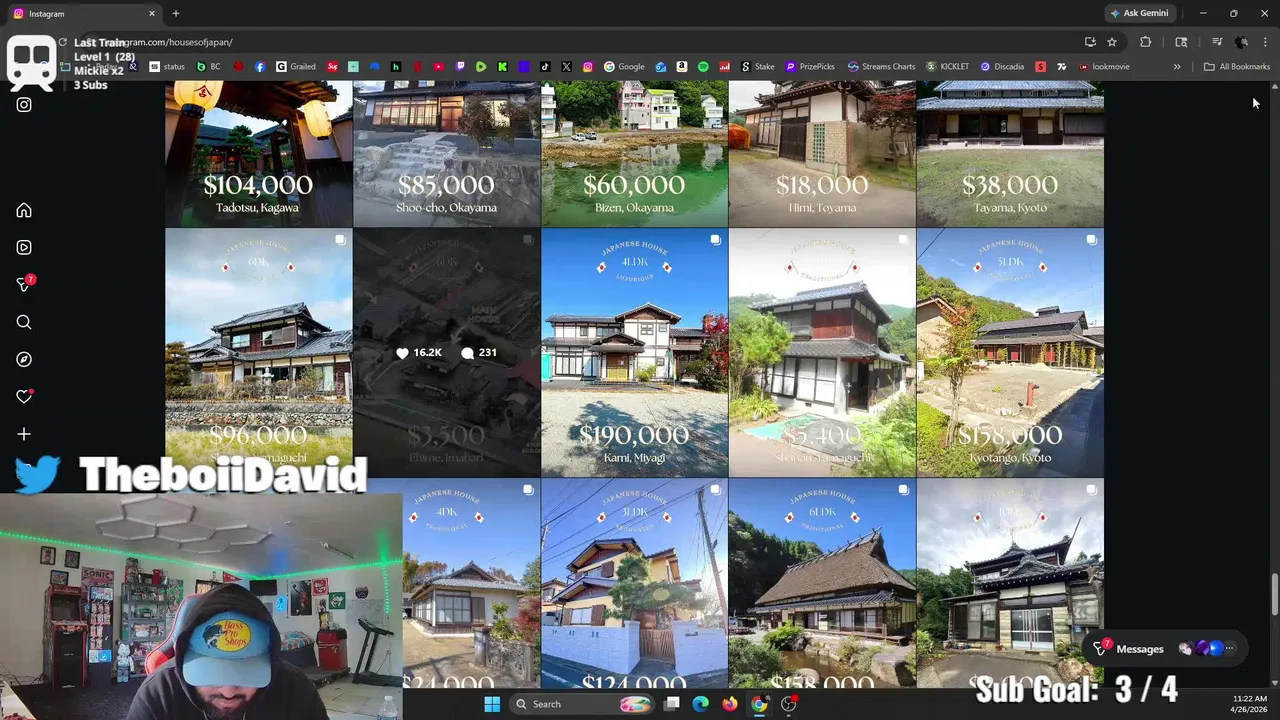Open the $38,000 Tayama, Kyoto post

[1010, 154]
